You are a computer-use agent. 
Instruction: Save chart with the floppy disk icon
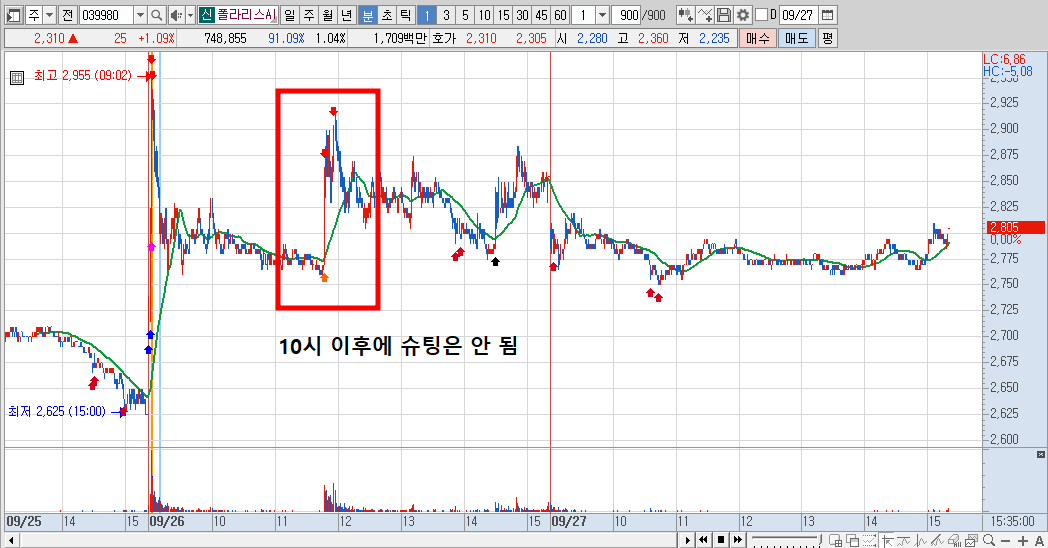pyautogui.click(x=723, y=15)
